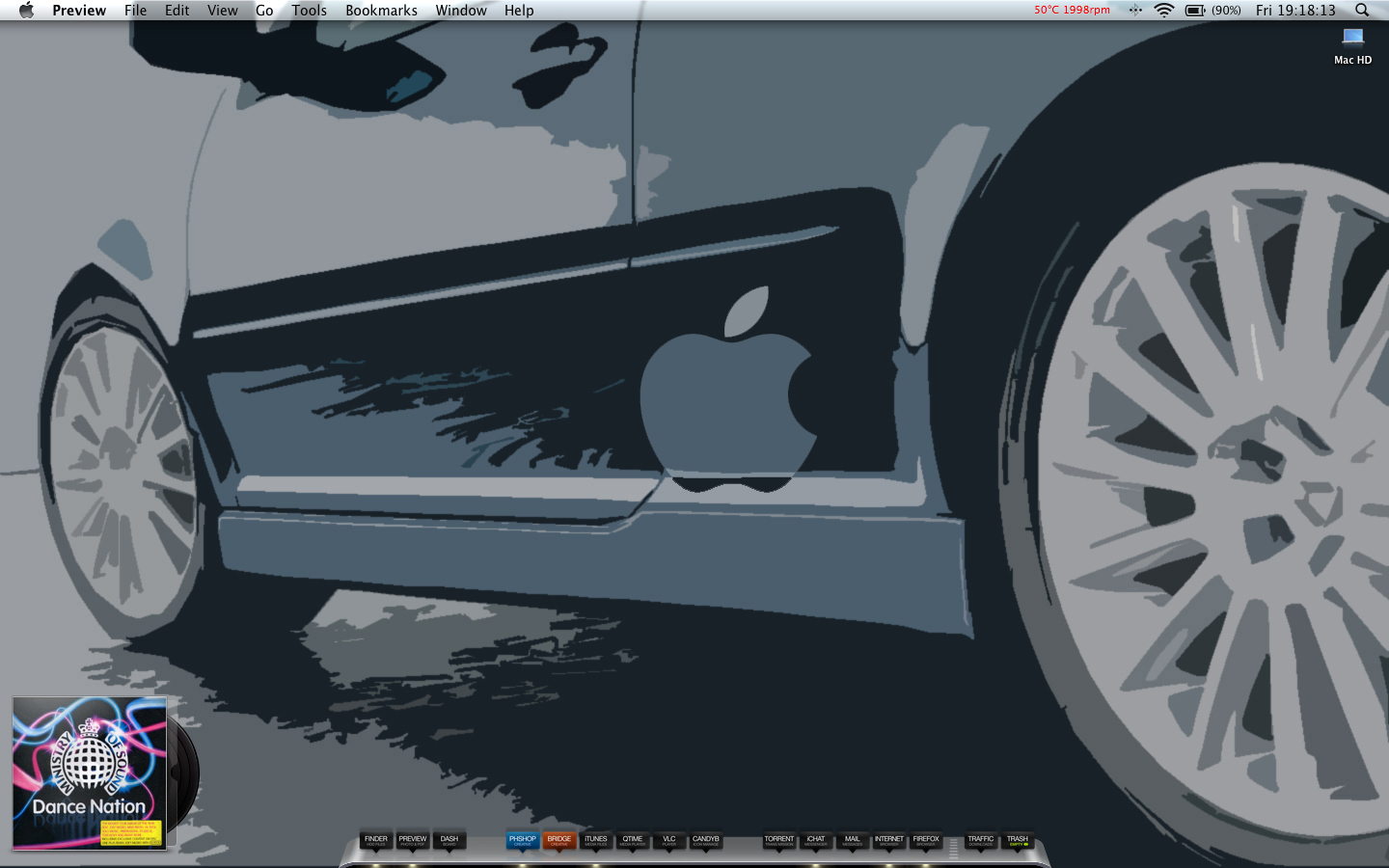Open the Traffic downloads stack
This screenshot has height=868, width=1389.
981,841
